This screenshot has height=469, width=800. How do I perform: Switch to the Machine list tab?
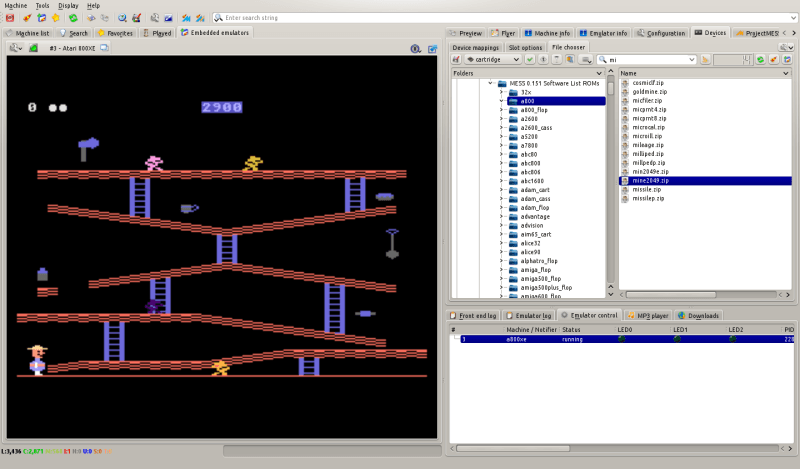(x=28, y=33)
